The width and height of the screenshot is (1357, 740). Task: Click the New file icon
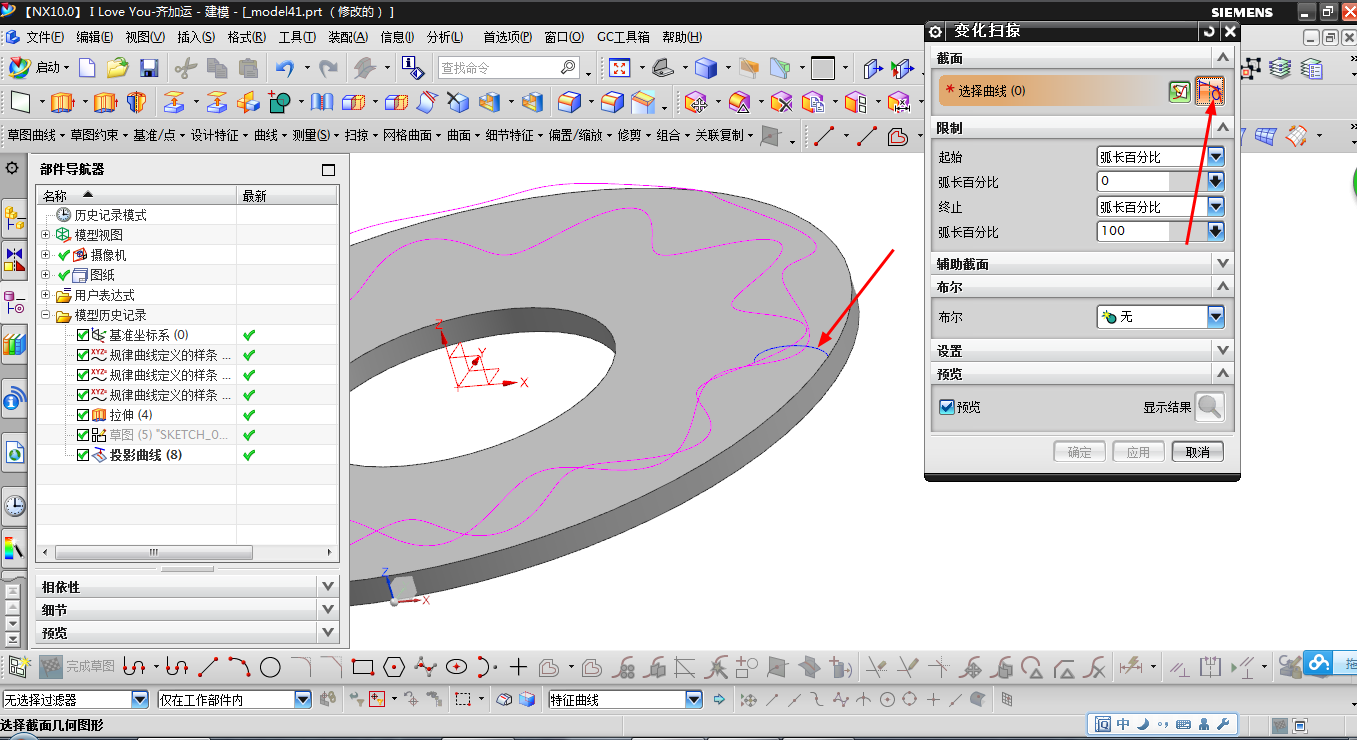pyautogui.click(x=87, y=68)
